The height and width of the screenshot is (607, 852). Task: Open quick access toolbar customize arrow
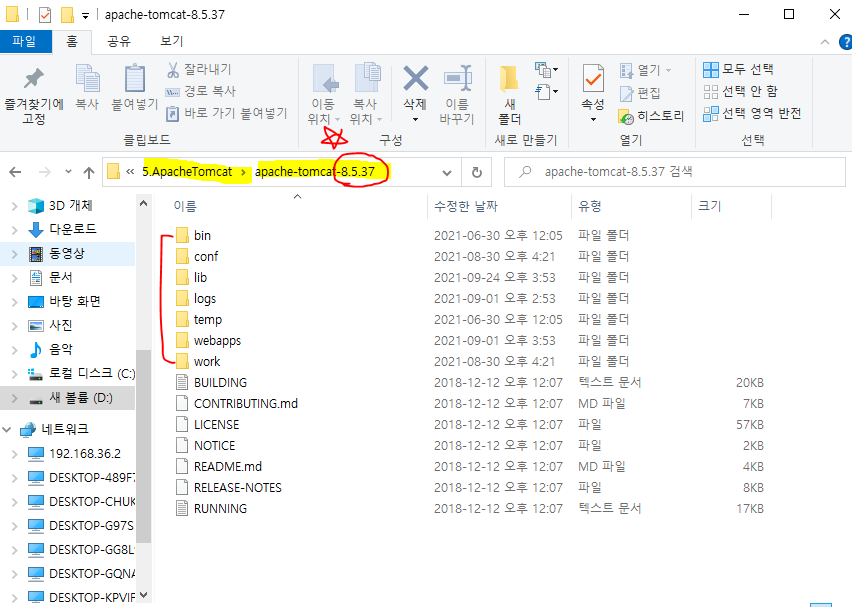(x=85, y=16)
